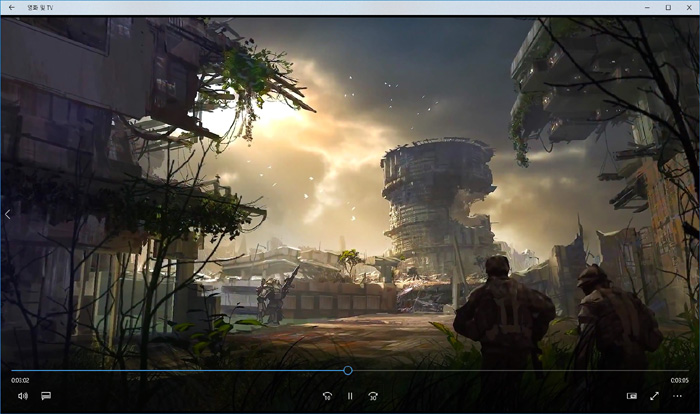Jump to an earlier point on the played progress bar

point(177,370)
